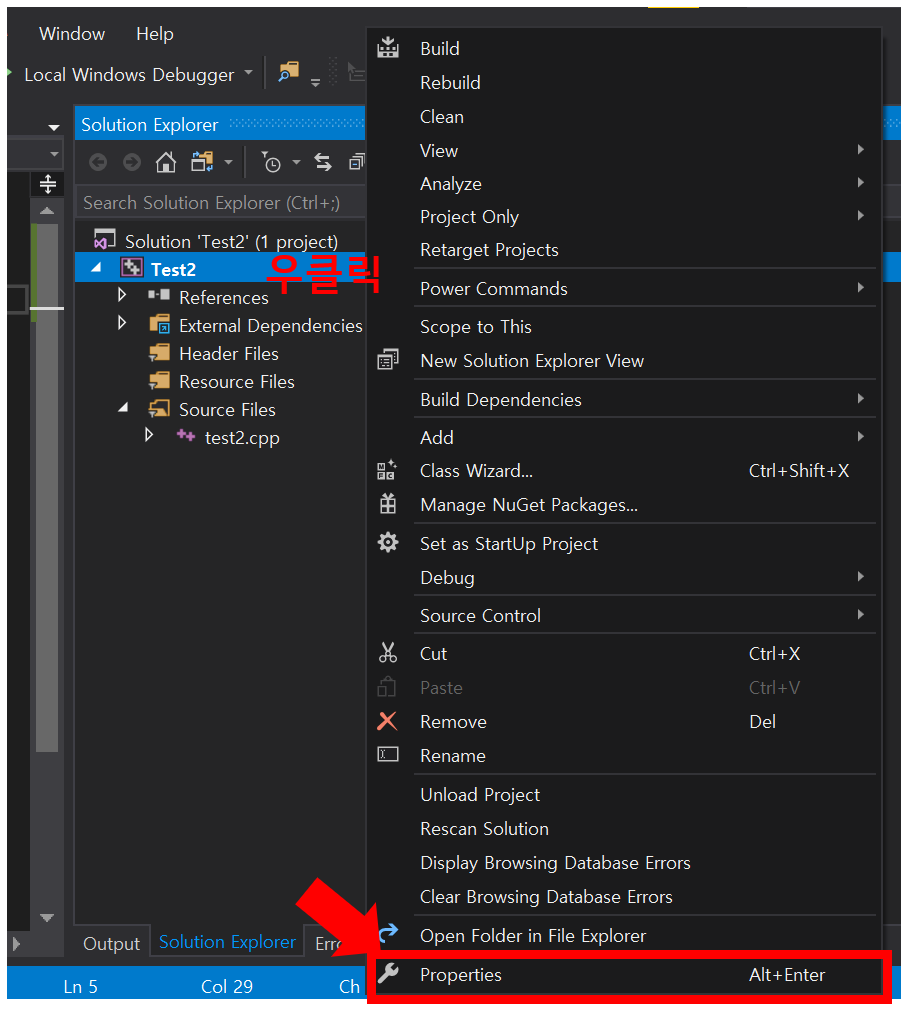Click the Open Folder arrow icon
911x1009 pixels.
(x=388, y=933)
